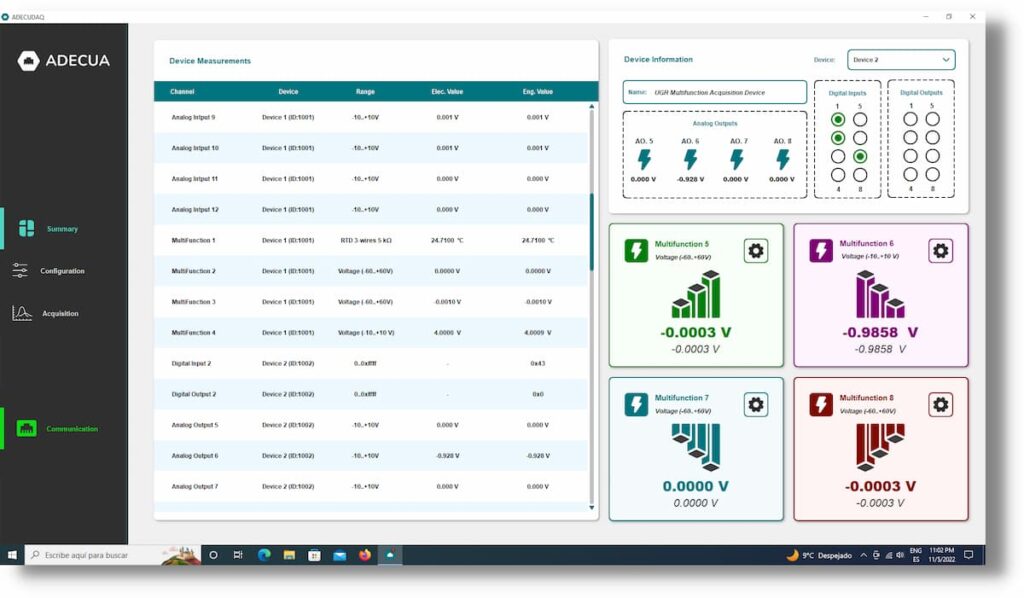Click the ADECUA logo in sidebar
Image resolution: width=1024 pixels, height=598 pixels.
pyautogui.click(x=64, y=61)
